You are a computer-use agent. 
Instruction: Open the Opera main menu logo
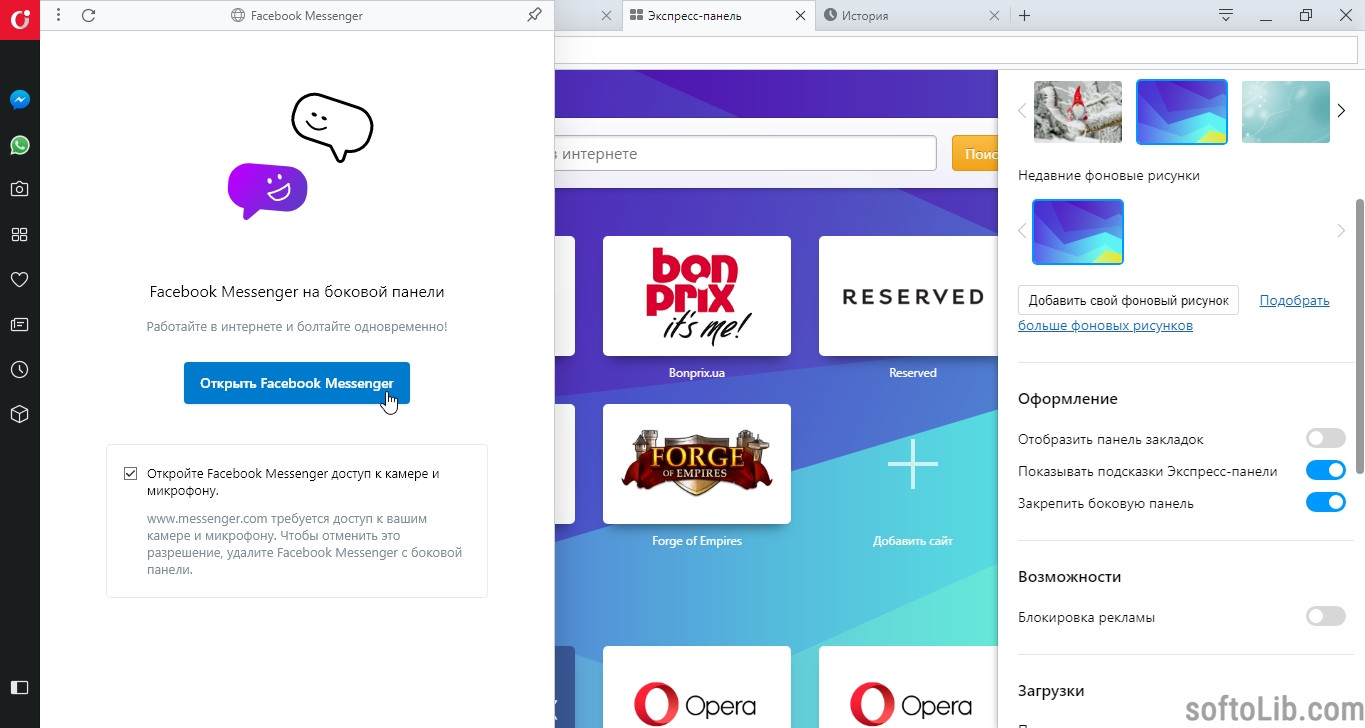coord(19,19)
